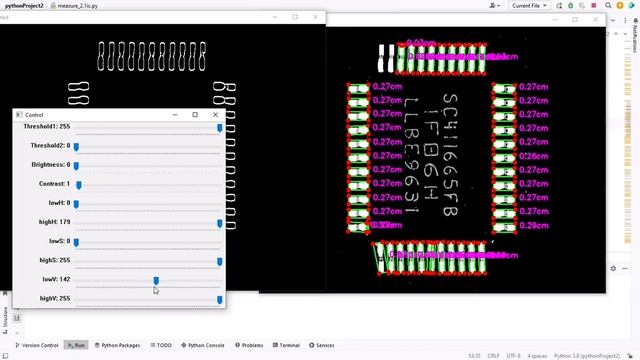Maximize the measurement result image window
Screen dimensions: 640x360
coord(575,20)
